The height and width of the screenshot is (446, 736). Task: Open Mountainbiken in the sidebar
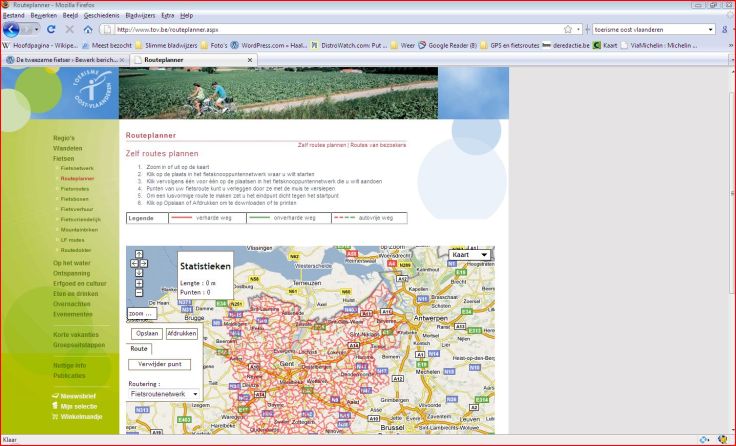click(x=79, y=230)
